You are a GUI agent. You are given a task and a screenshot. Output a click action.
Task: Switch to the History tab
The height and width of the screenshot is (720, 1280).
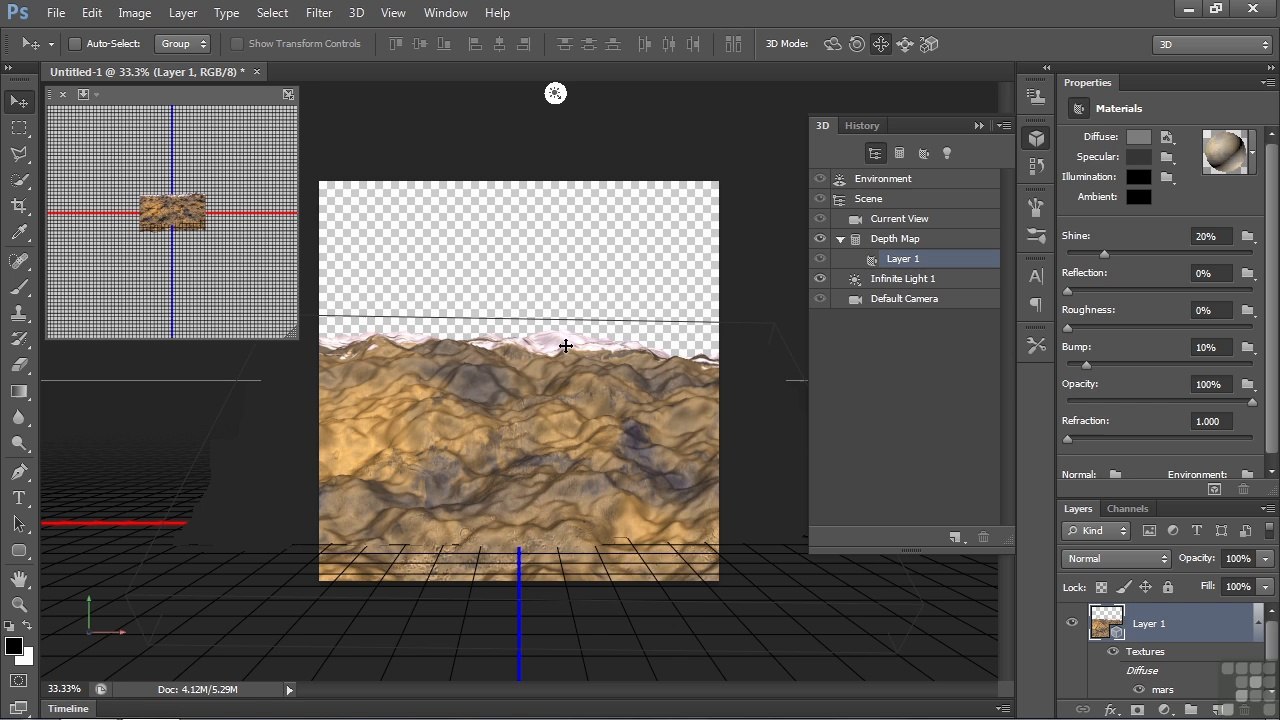[861, 125]
